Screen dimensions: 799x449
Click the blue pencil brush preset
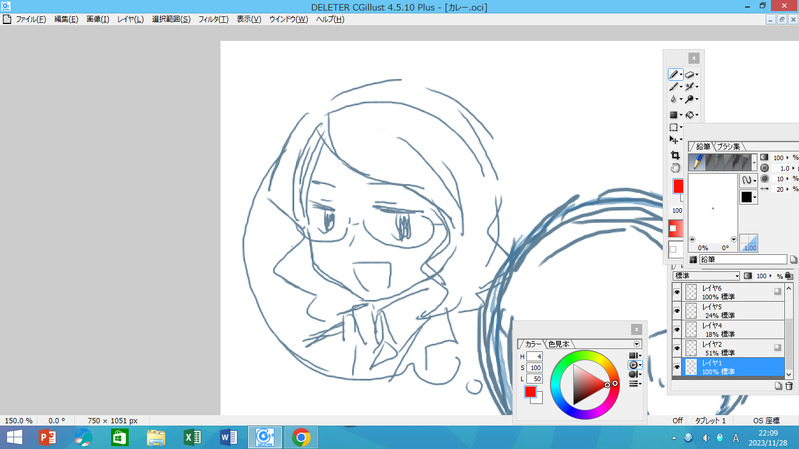tap(697, 162)
